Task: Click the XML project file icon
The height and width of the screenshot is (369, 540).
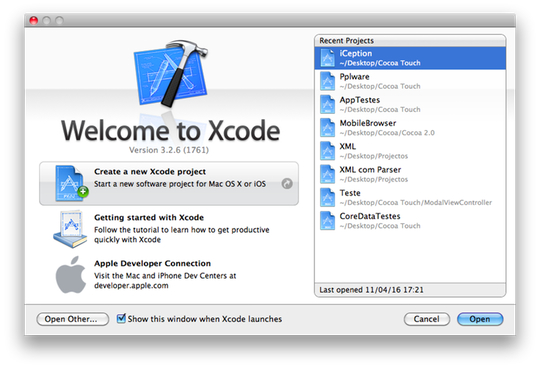Action: (x=327, y=151)
